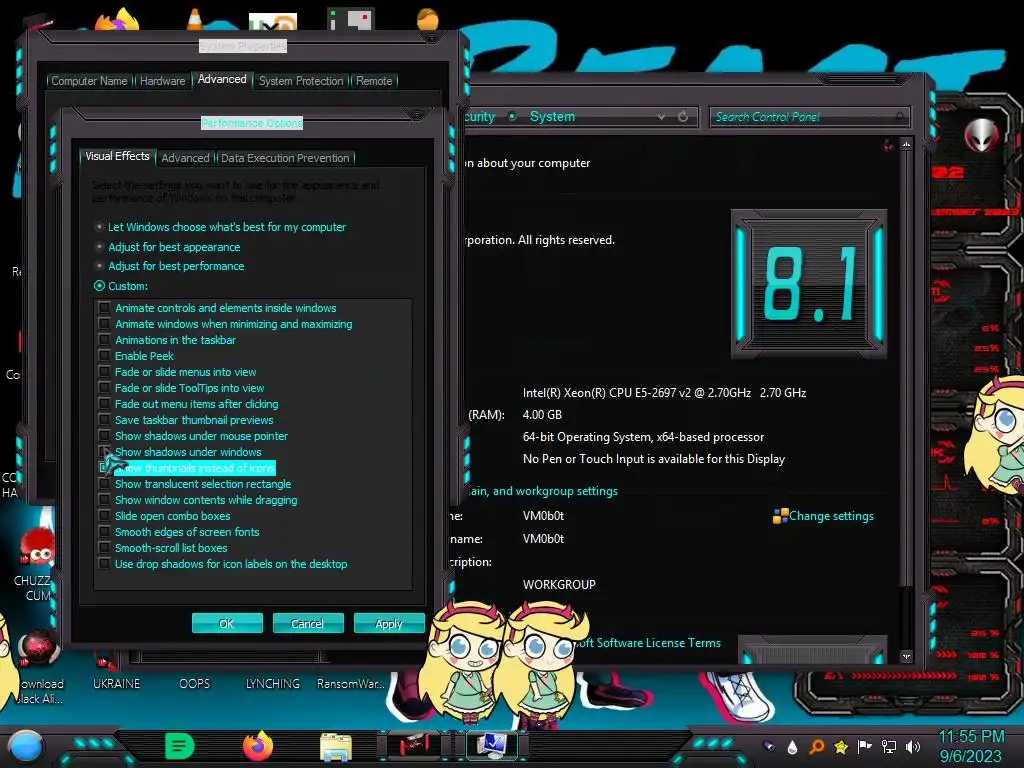This screenshot has width=1024, height=768.
Task: Check Fade or slide menus into view
Action: tap(104, 371)
